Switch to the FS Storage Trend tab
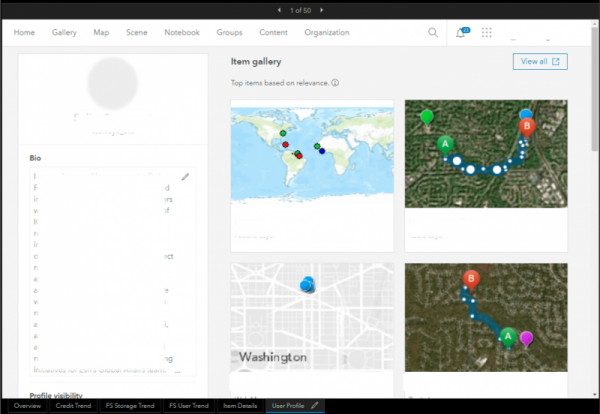The width and height of the screenshot is (600, 414). pyautogui.click(x=130, y=406)
